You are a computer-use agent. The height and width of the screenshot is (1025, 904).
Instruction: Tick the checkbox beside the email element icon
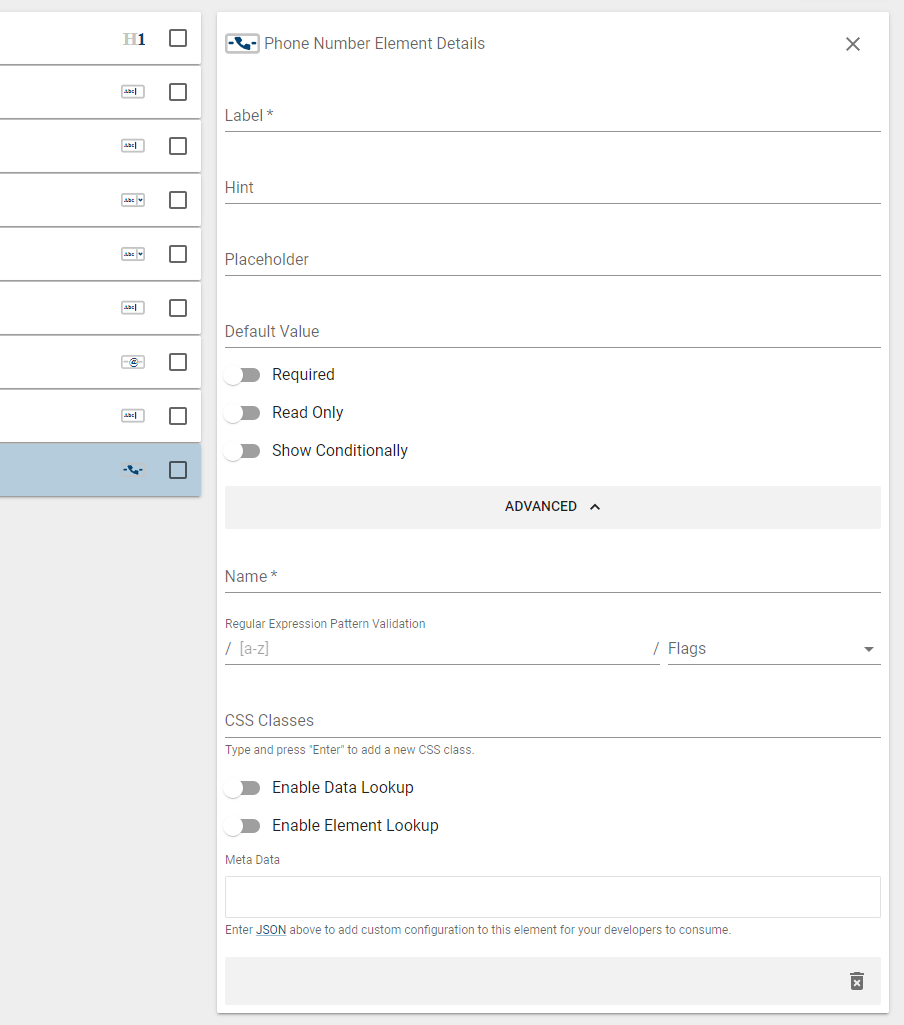178,362
